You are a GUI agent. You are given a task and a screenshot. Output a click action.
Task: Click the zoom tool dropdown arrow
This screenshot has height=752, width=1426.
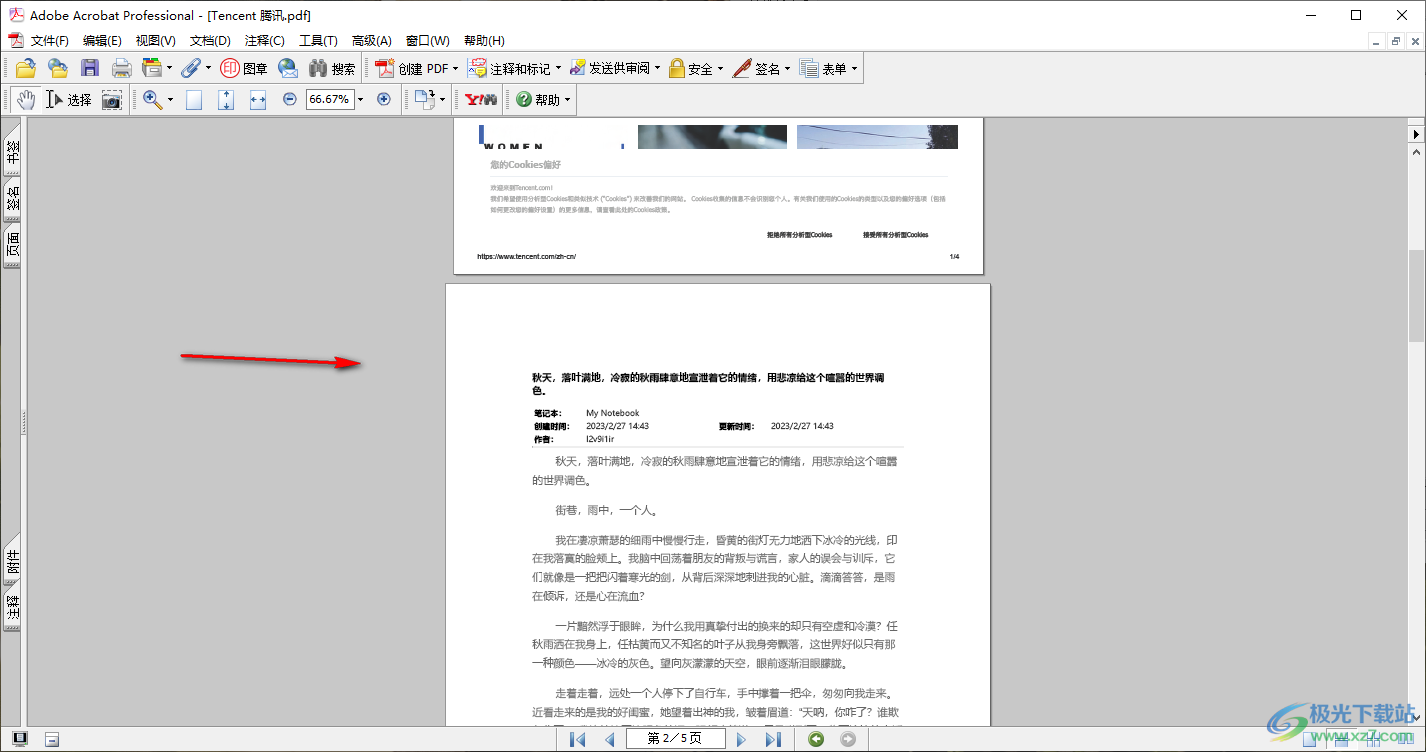[170, 99]
